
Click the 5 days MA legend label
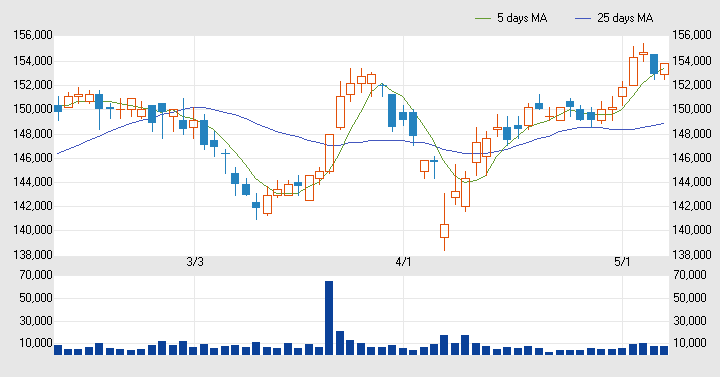pyautogui.click(x=522, y=18)
